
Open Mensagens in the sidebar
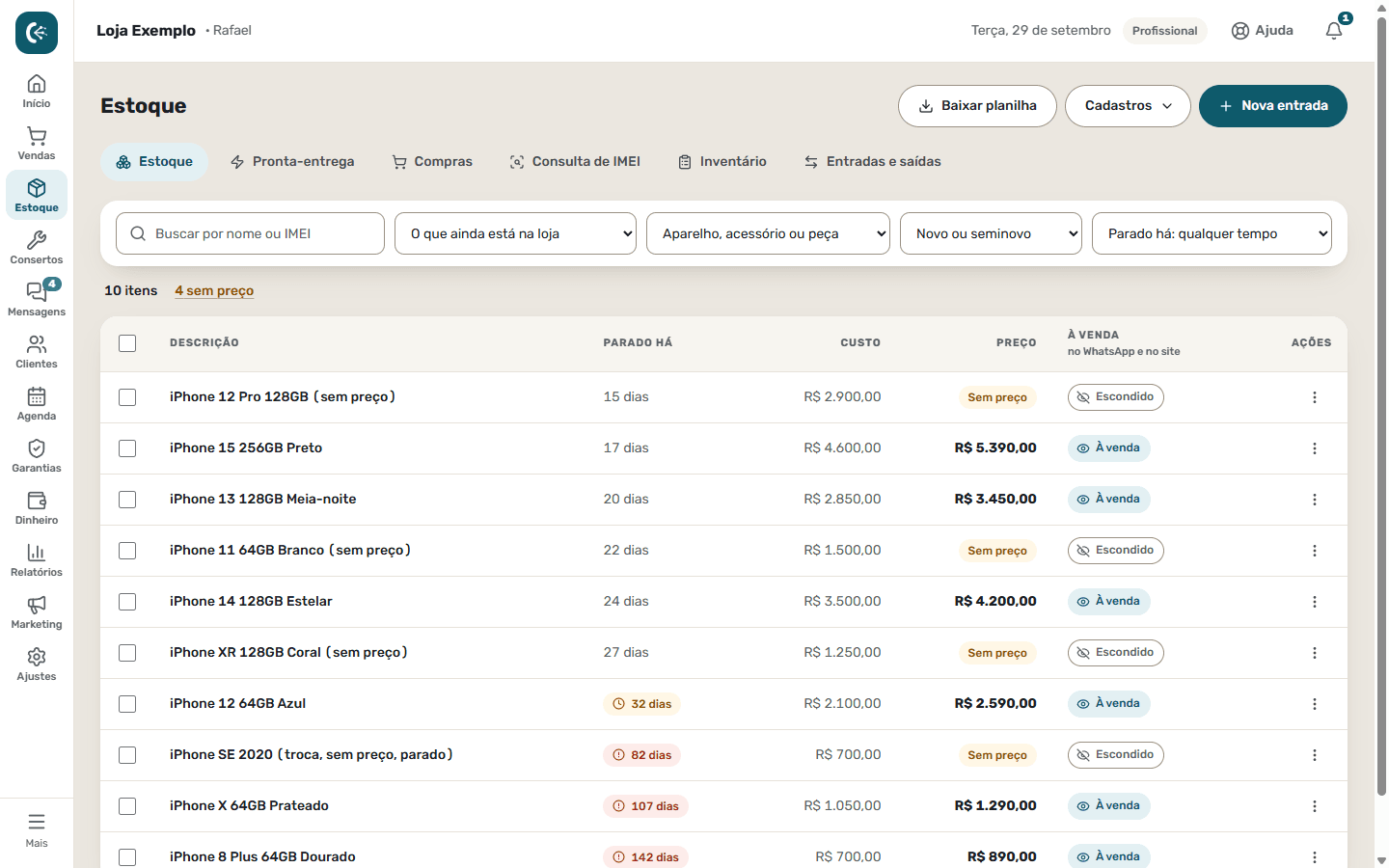click(x=37, y=300)
